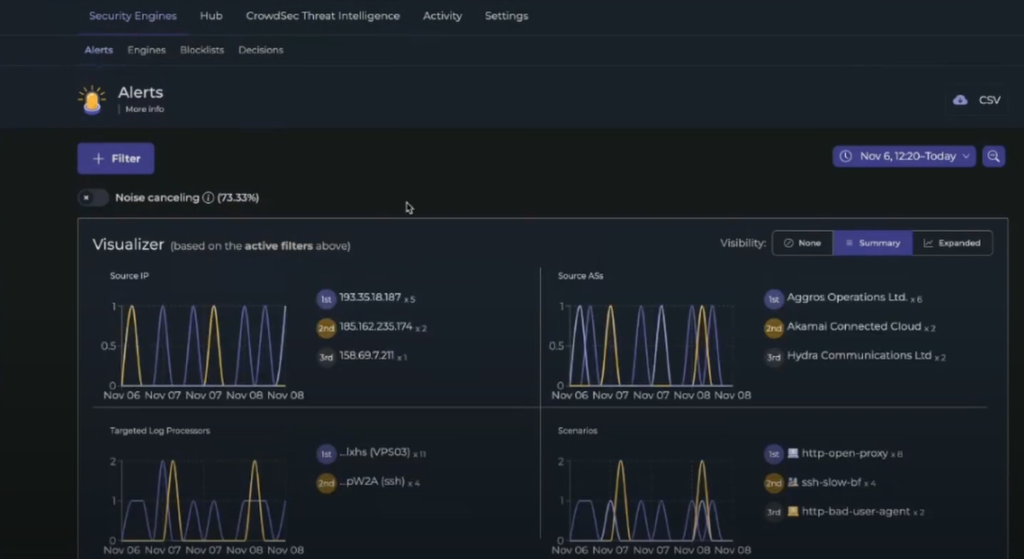Click 2nd badge beside Akamai Connected Cloud
The height and width of the screenshot is (559, 1024).
(x=773, y=328)
